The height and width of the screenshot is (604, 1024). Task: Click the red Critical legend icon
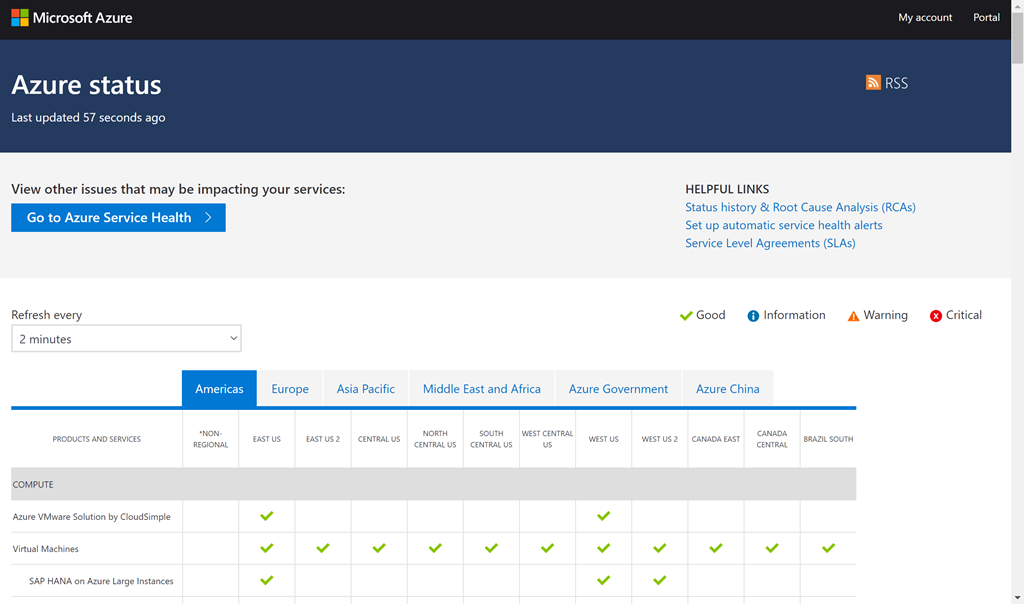[x=936, y=316]
